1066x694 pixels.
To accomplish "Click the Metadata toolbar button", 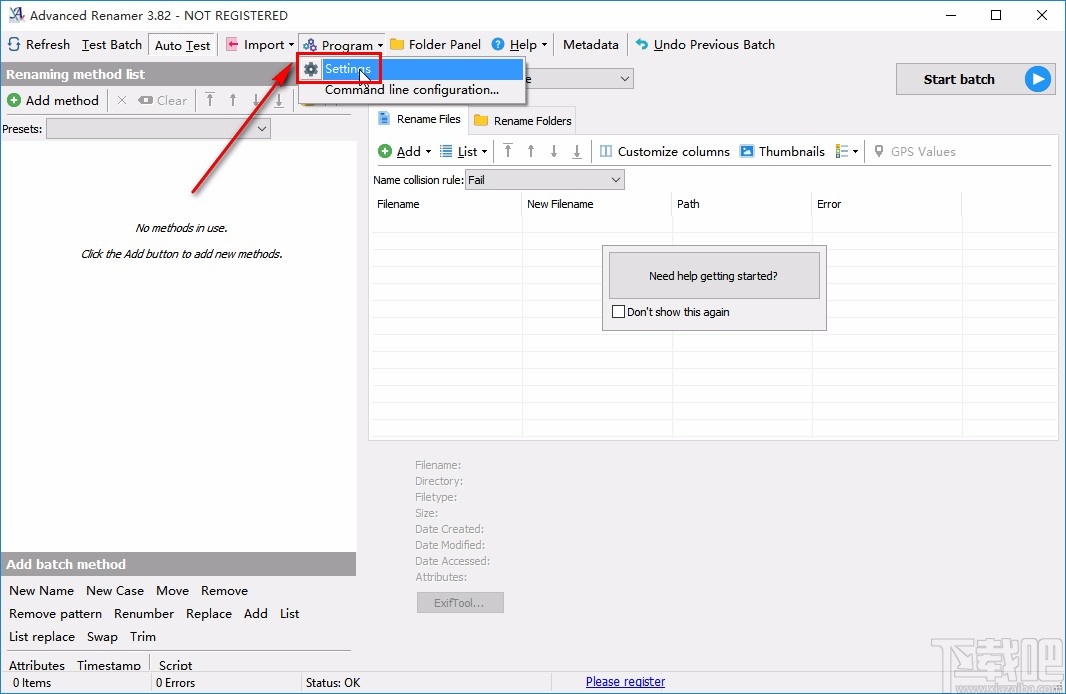I will pos(591,45).
